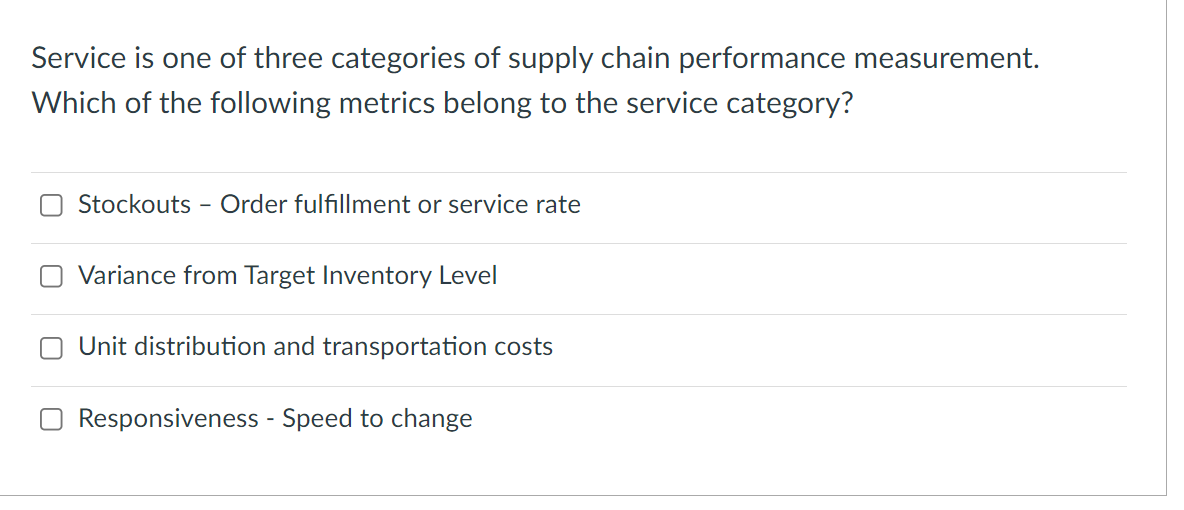
Task: Click 'performance measurement' in the question text
Action: coord(859,59)
